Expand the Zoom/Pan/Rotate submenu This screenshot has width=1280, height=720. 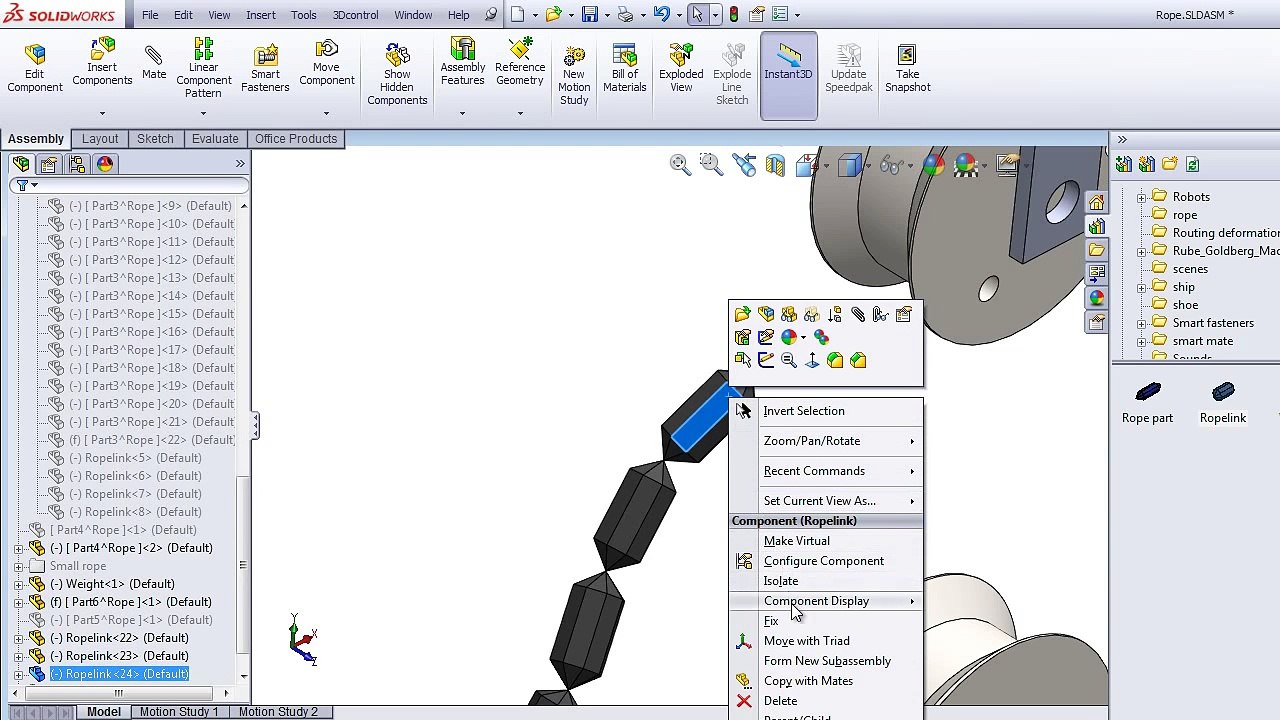coord(826,441)
